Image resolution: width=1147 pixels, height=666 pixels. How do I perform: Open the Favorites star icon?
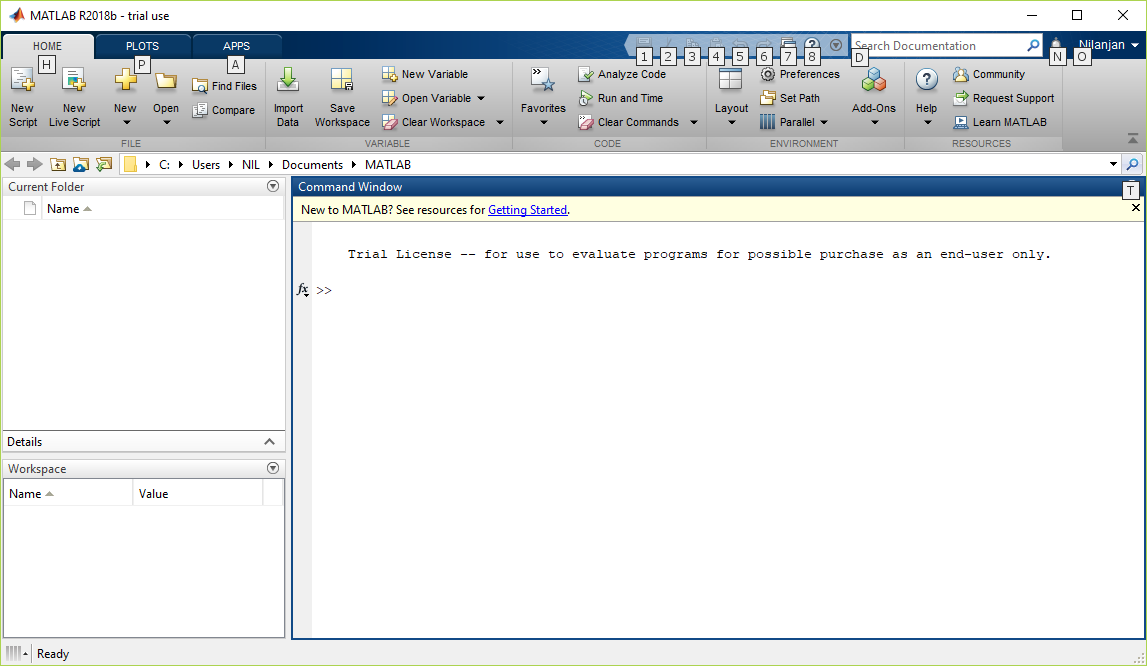click(x=543, y=81)
